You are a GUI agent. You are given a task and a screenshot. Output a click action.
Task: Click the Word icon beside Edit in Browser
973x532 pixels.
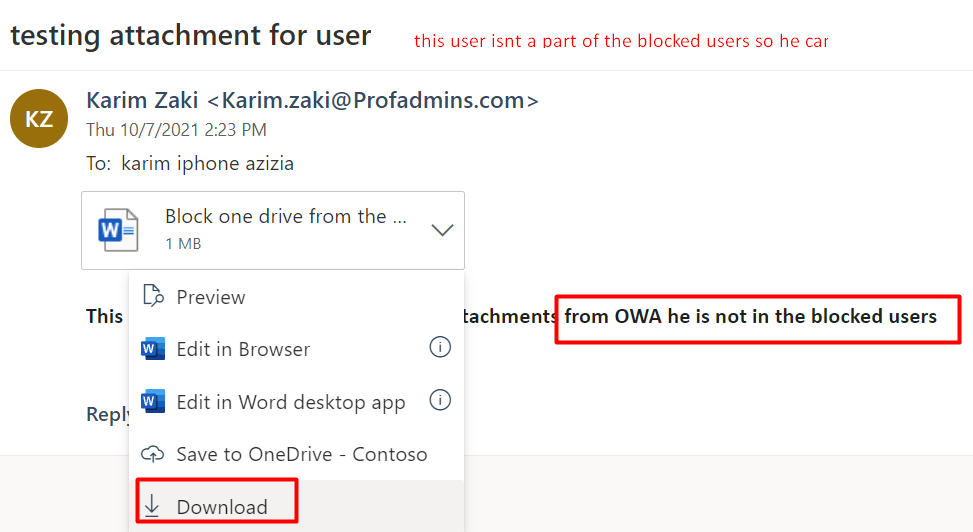click(153, 349)
